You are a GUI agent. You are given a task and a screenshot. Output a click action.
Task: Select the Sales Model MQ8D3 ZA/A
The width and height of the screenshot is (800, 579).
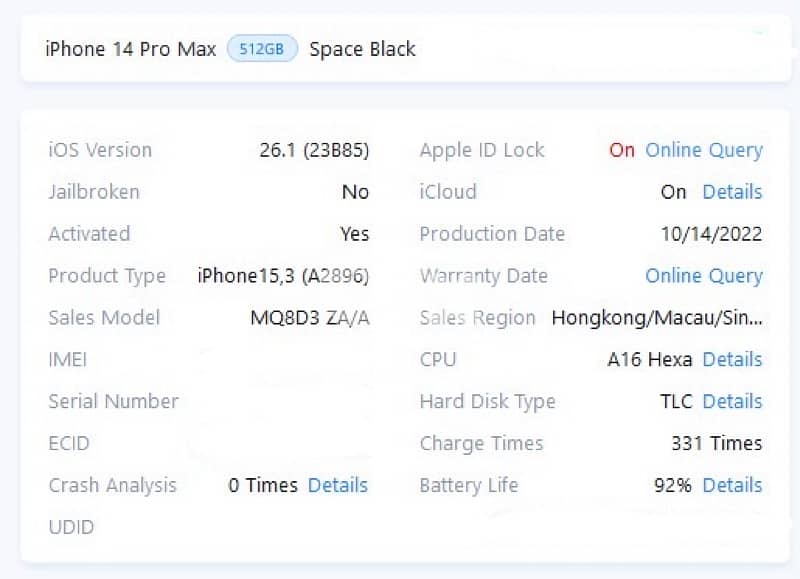pyautogui.click(x=311, y=318)
